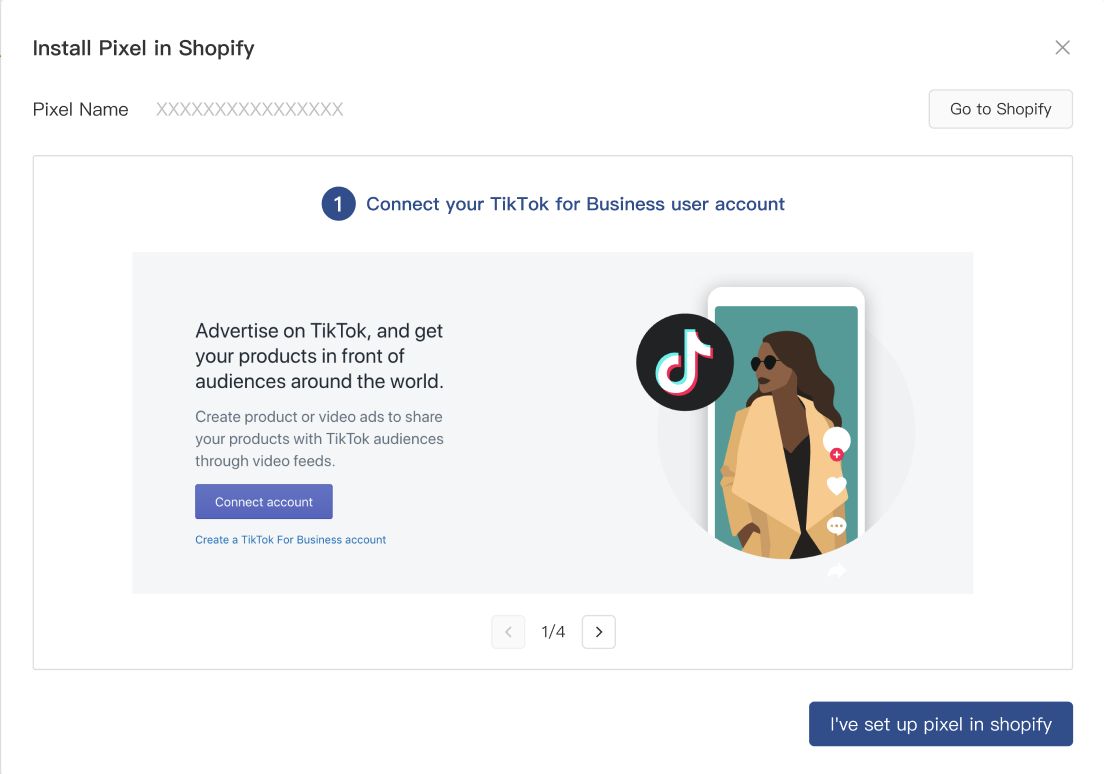Advance the carousel with the next arrow
Viewport: 1104px width, 774px height.
598,631
